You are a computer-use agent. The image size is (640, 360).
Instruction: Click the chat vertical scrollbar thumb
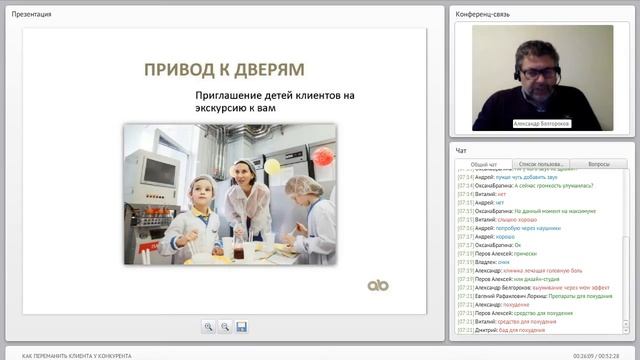tap(626, 278)
